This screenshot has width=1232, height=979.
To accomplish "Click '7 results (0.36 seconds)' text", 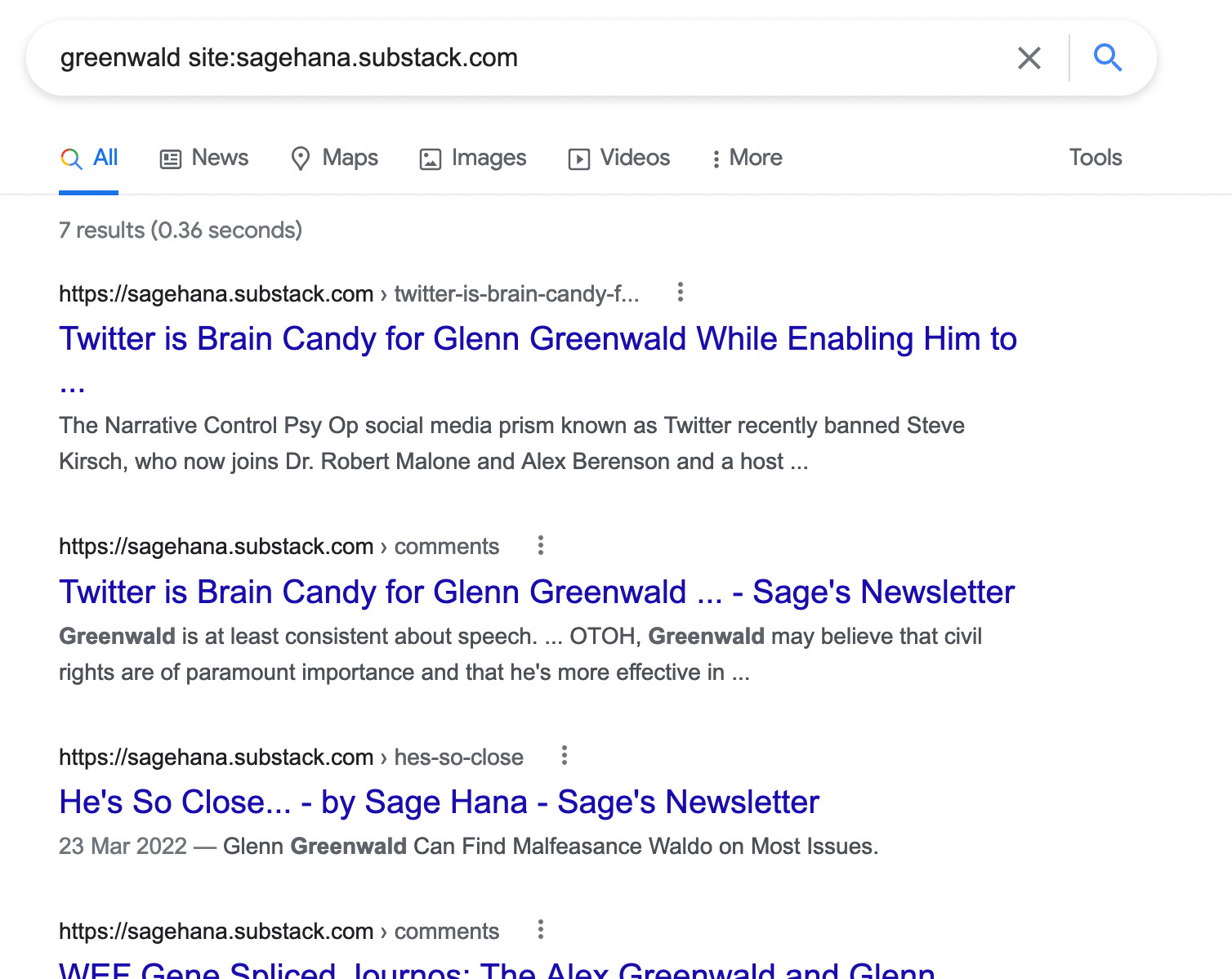I will click(x=181, y=230).
